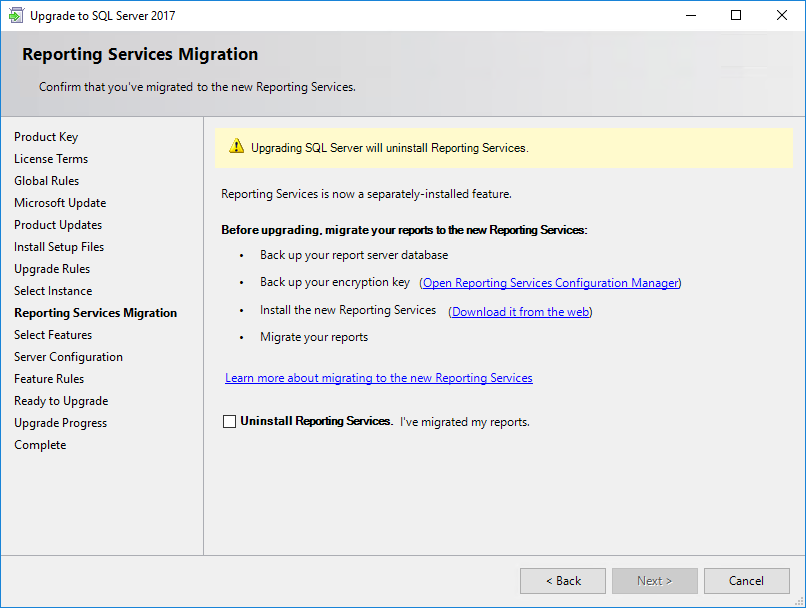Select the Select Features step
The image size is (806, 608).
tap(53, 335)
